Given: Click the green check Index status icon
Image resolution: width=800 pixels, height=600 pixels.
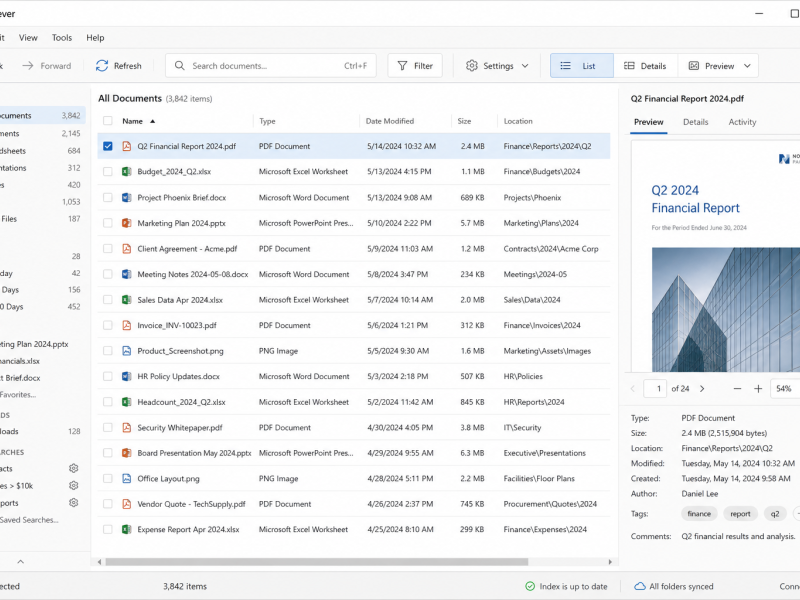Looking at the screenshot, I should 530,586.
